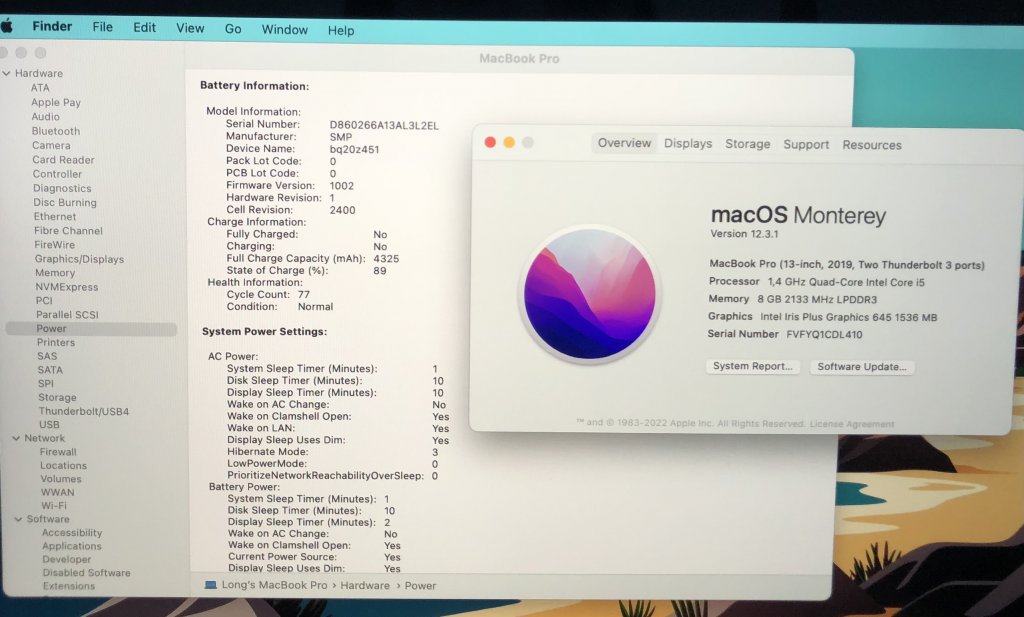Open the File menu
Screen dimensions: 1024x617
pos(103,27)
